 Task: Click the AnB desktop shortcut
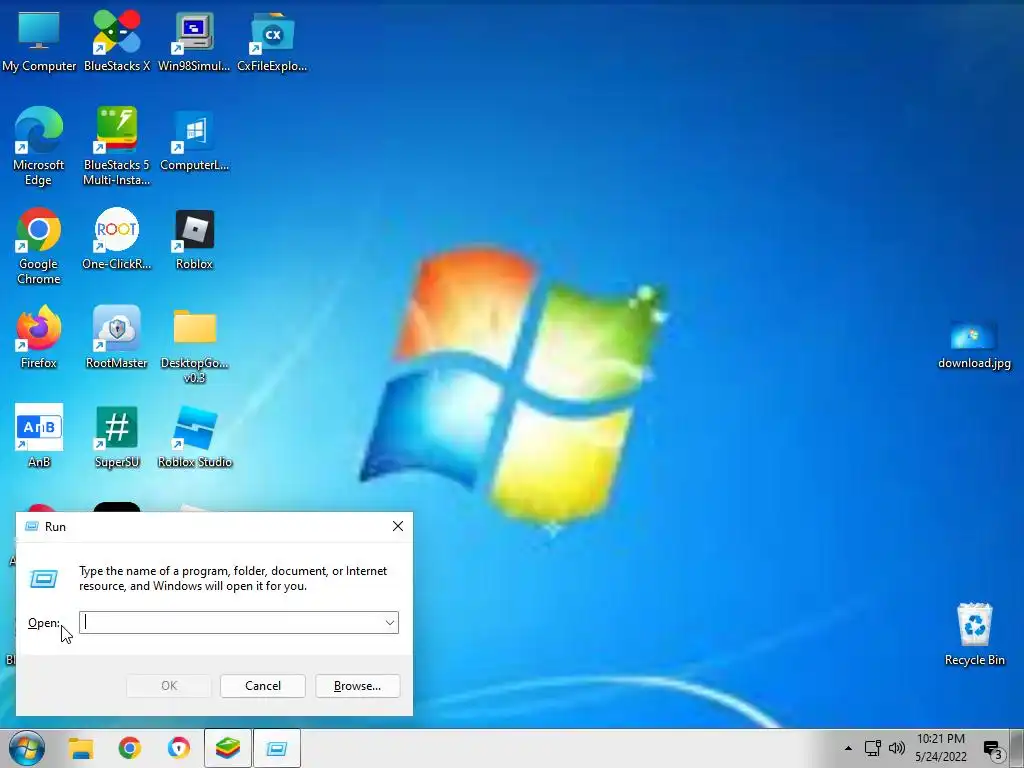[x=39, y=436]
